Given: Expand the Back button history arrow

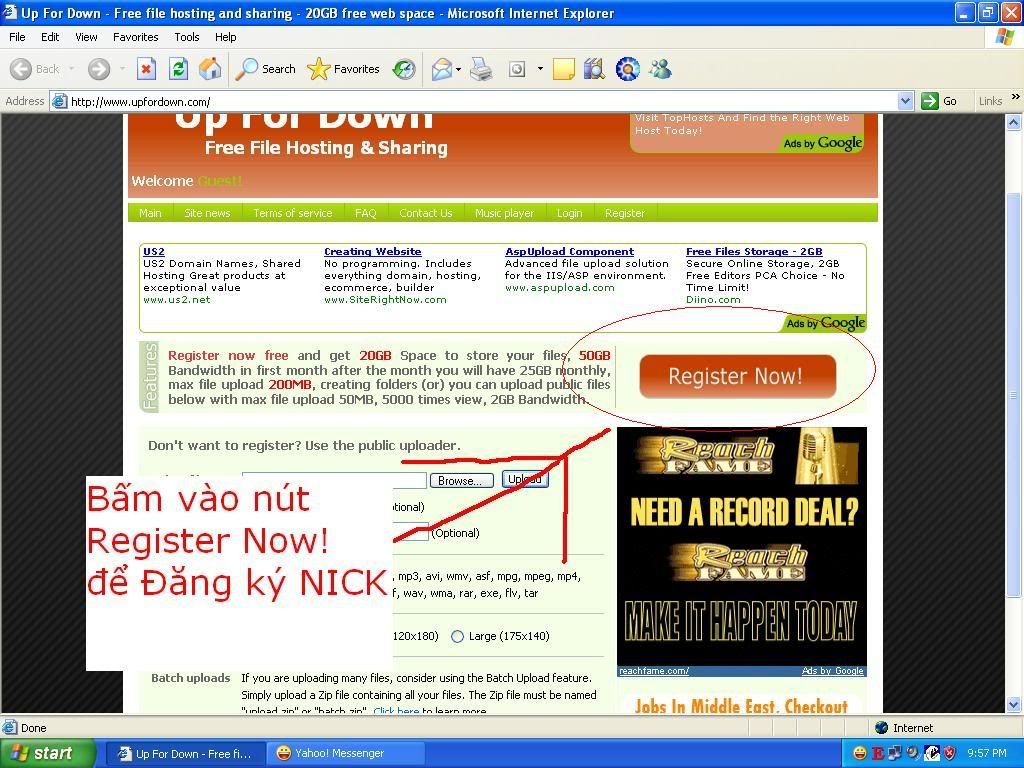Looking at the screenshot, I should click(x=72, y=70).
